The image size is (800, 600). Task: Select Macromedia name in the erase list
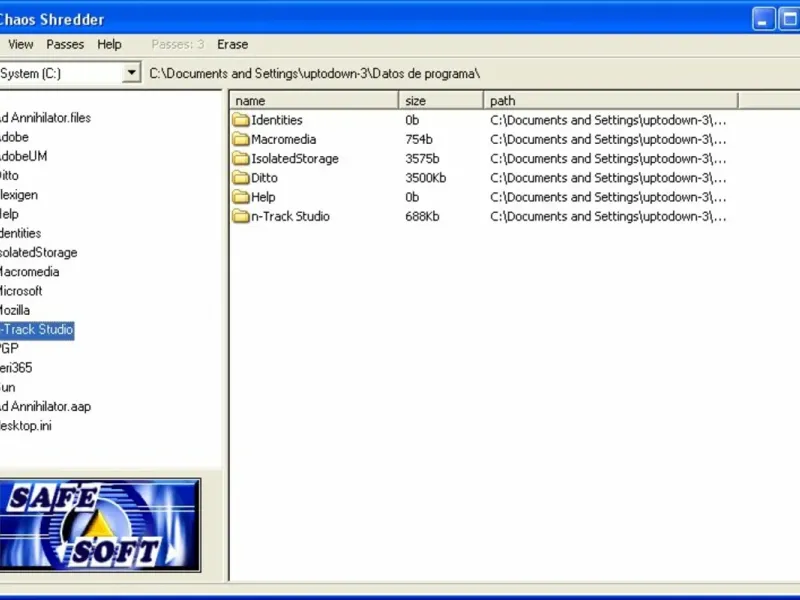pos(283,139)
